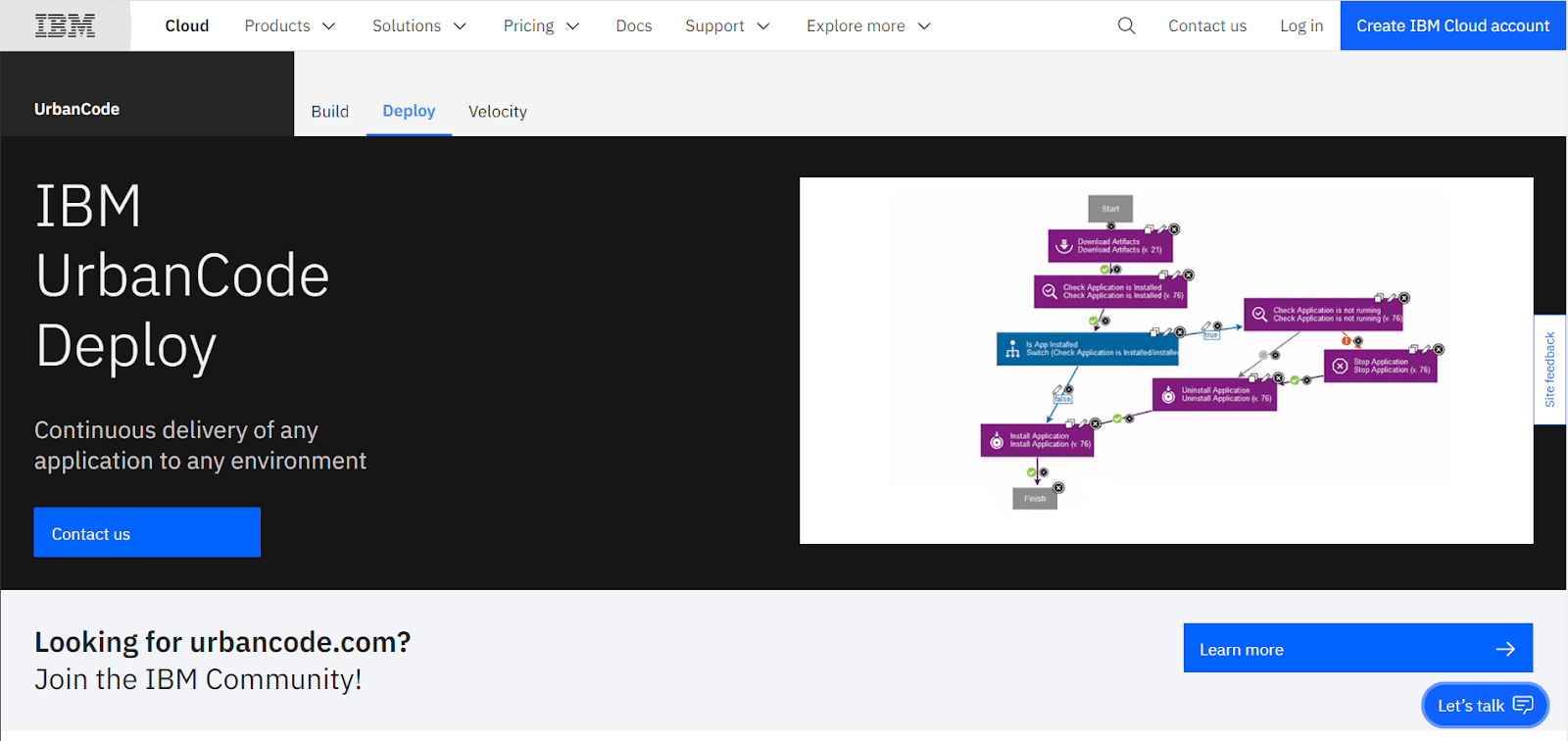This screenshot has height=741, width=1568.
Task: Click the IBM logo
Action: [x=65, y=25]
